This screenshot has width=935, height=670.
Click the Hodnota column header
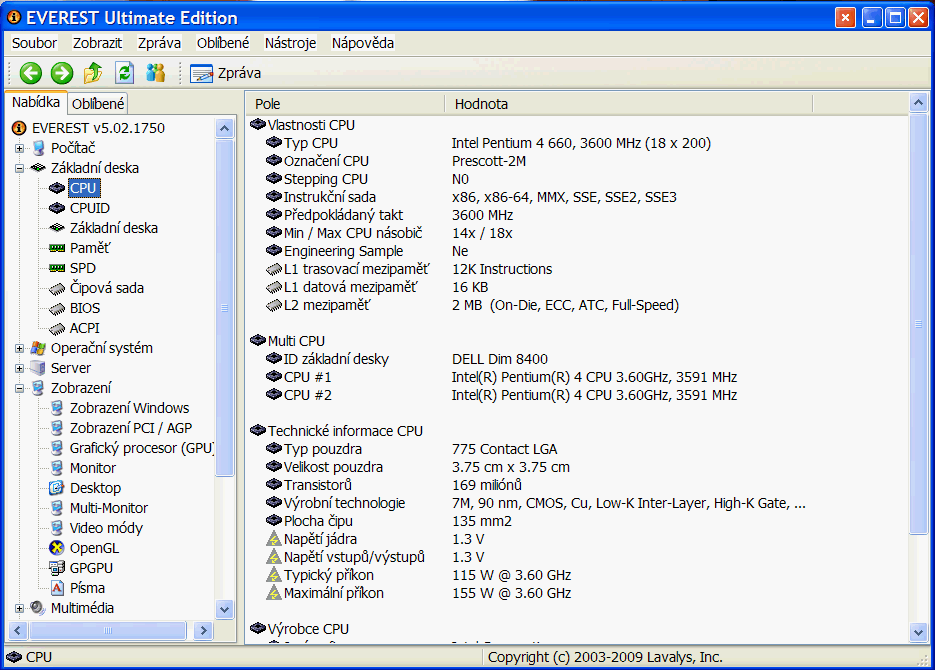[629, 104]
